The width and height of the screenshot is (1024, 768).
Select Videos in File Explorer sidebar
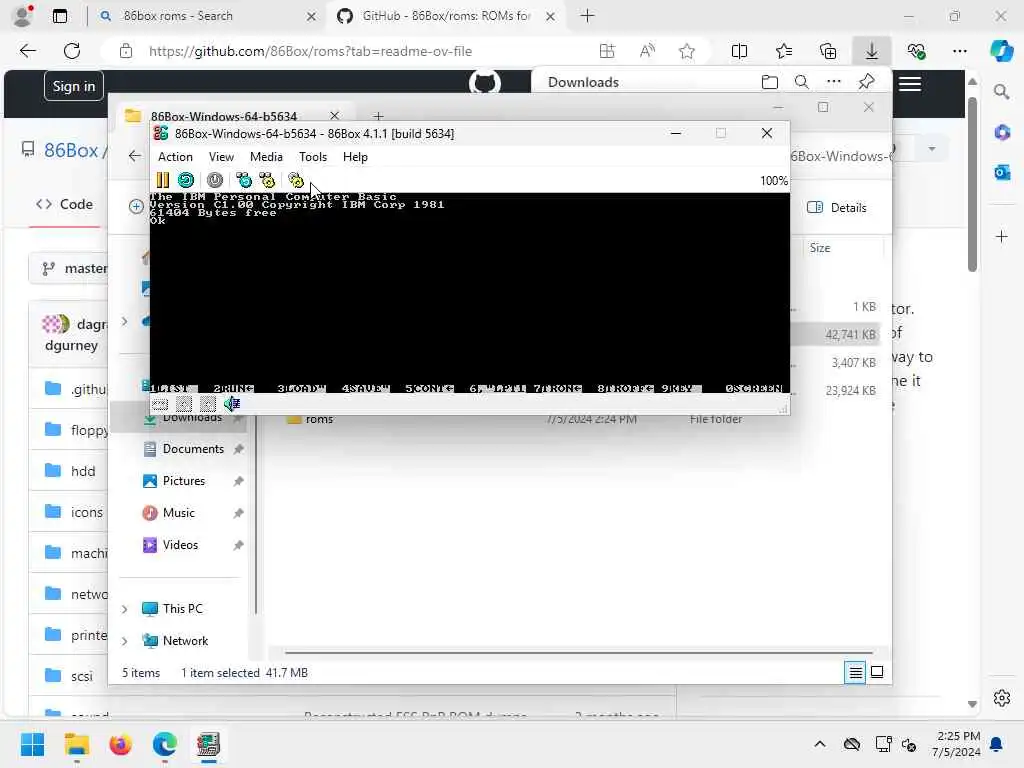[x=180, y=545]
